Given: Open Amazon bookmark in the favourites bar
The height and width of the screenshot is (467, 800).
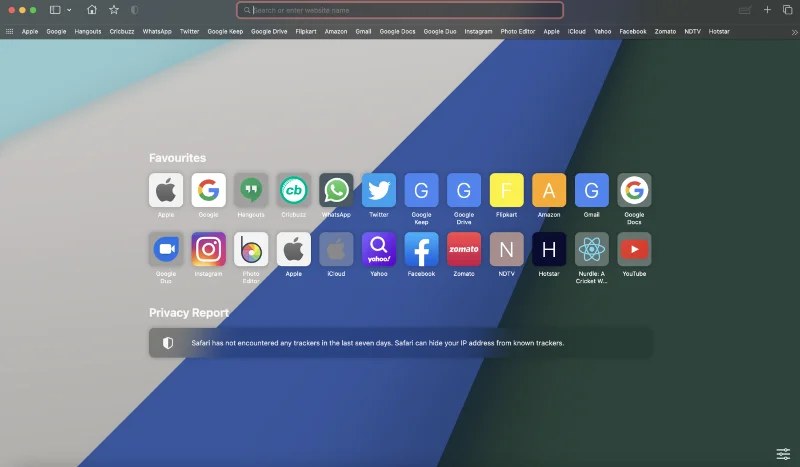Looking at the screenshot, I should pos(336,31).
